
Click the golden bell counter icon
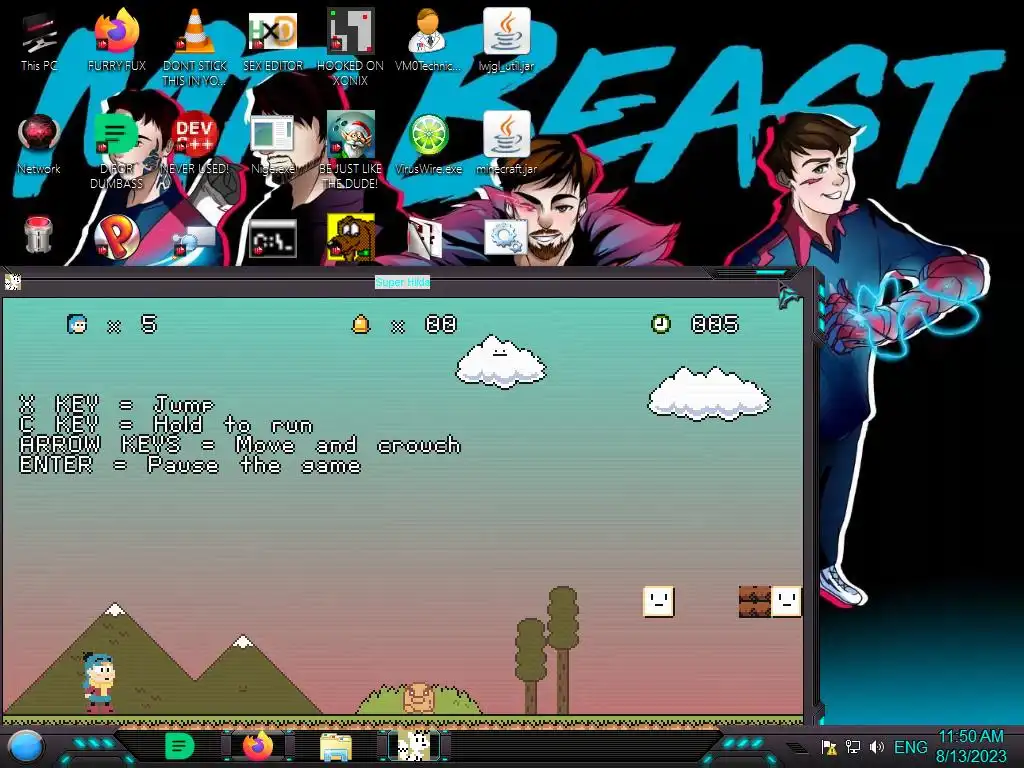coord(360,324)
